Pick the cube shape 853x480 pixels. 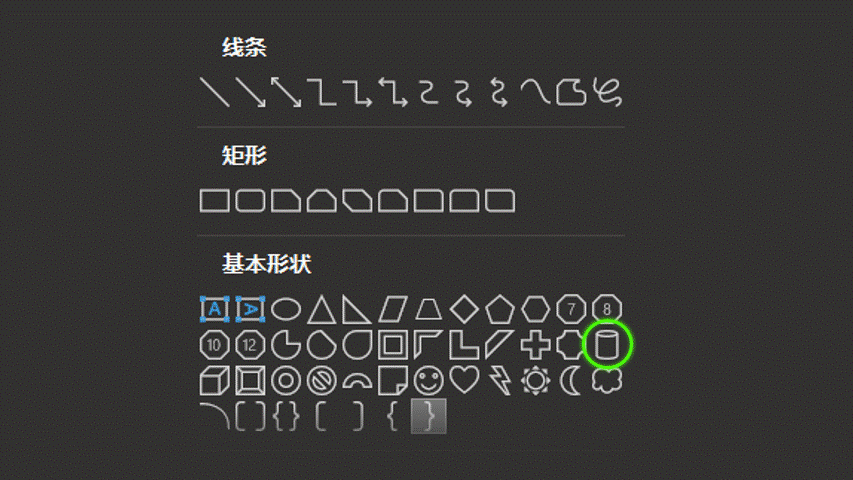[x=214, y=380]
